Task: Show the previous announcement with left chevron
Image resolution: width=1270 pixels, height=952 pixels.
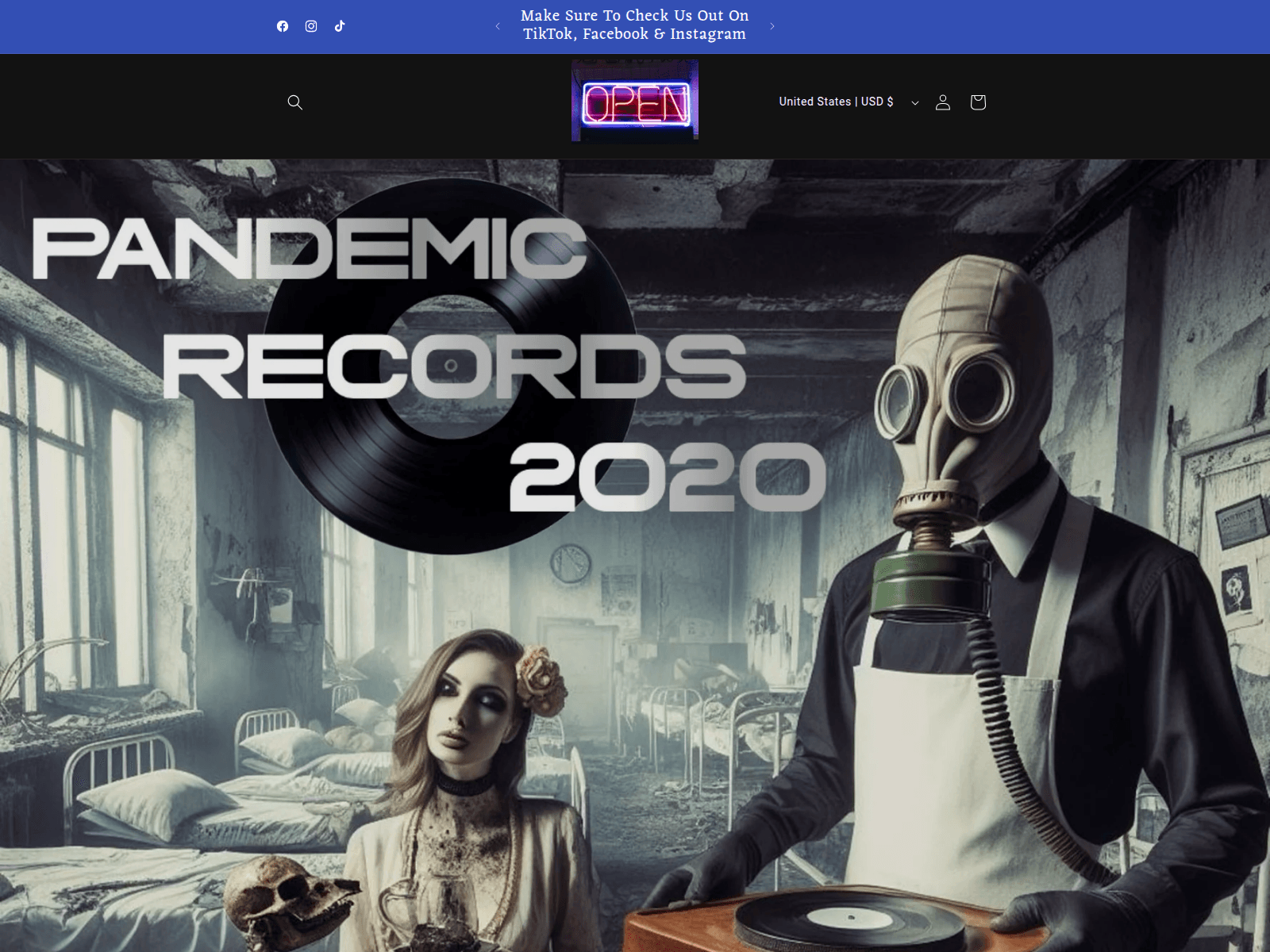Action: (498, 25)
